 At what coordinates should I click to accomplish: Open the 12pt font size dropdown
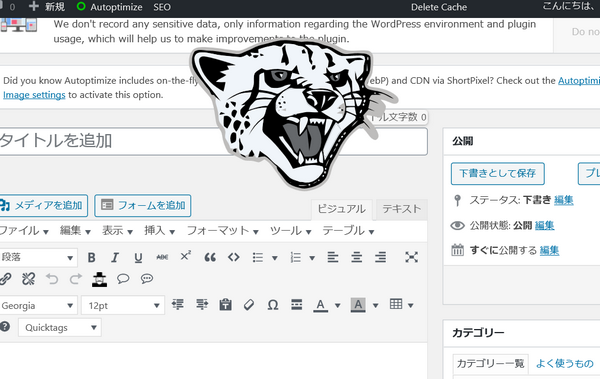tap(123, 305)
